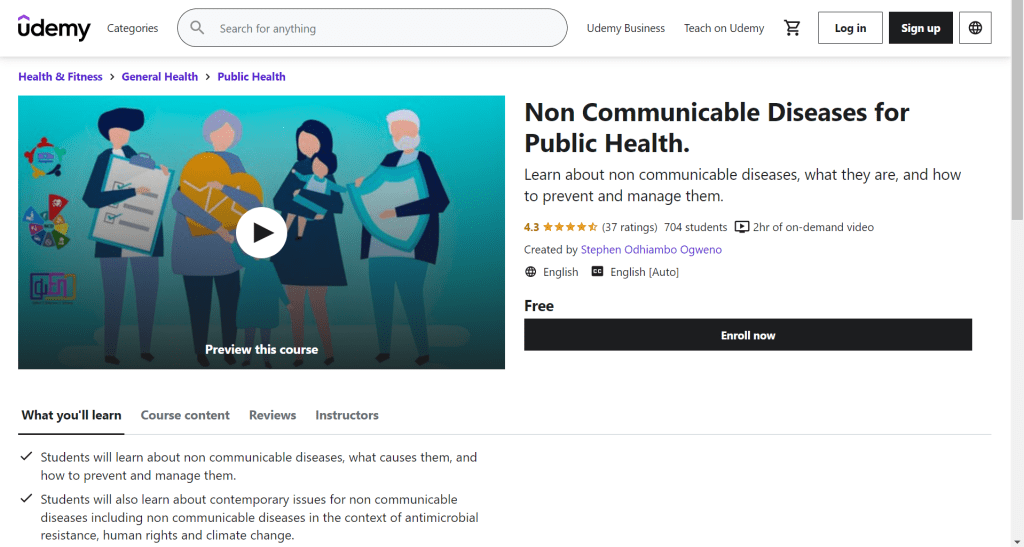The height and width of the screenshot is (547, 1024).
Task: Open the General Health breadcrumb
Action: 160,77
